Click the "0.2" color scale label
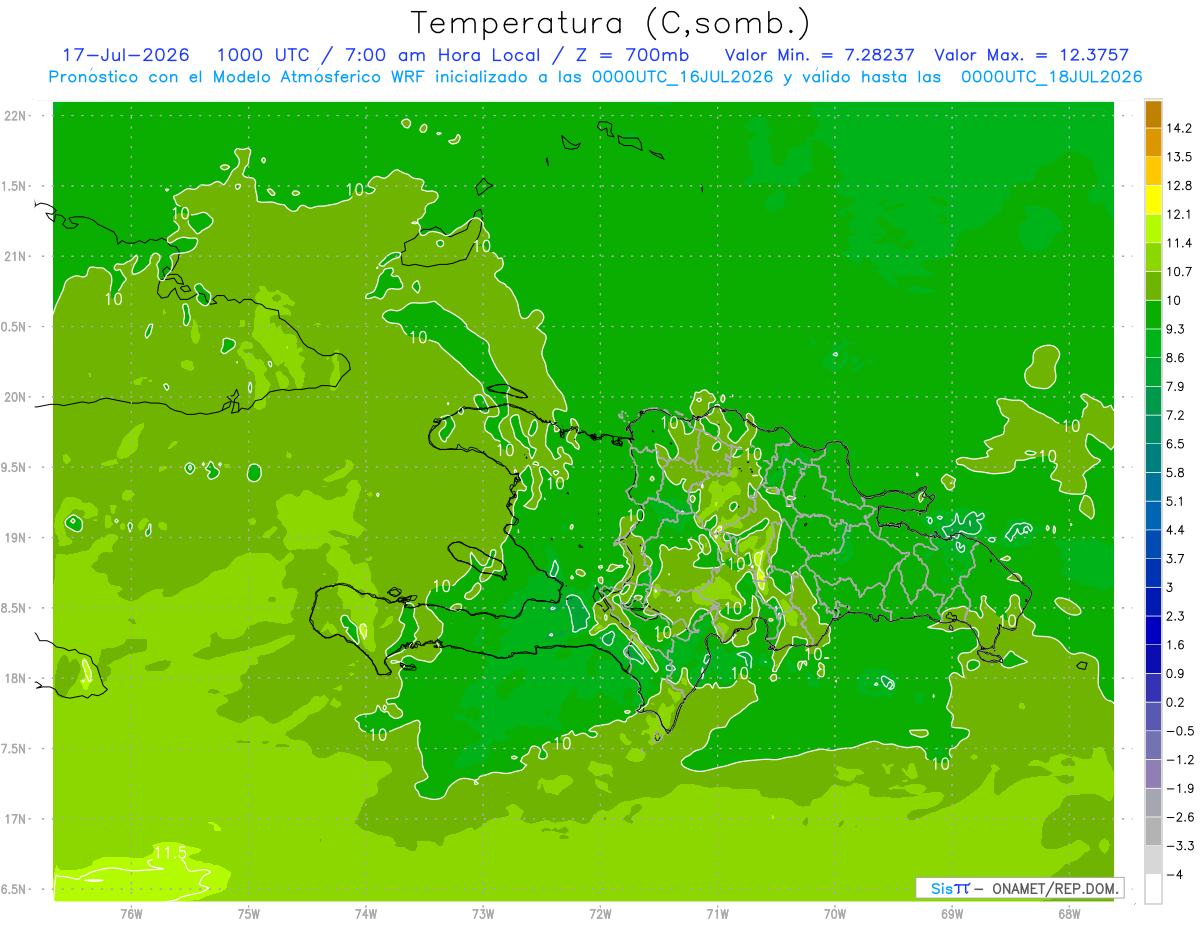Viewport: 1200px width, 927px height. [1175, 702]
